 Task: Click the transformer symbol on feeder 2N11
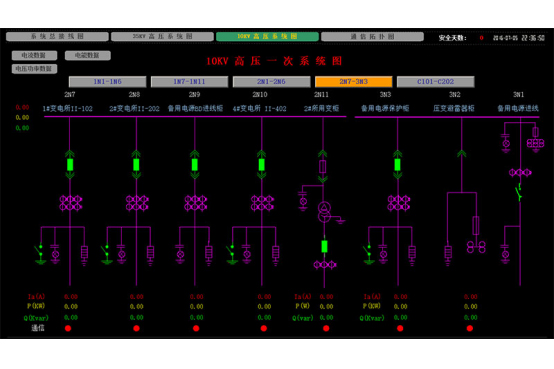324,212
